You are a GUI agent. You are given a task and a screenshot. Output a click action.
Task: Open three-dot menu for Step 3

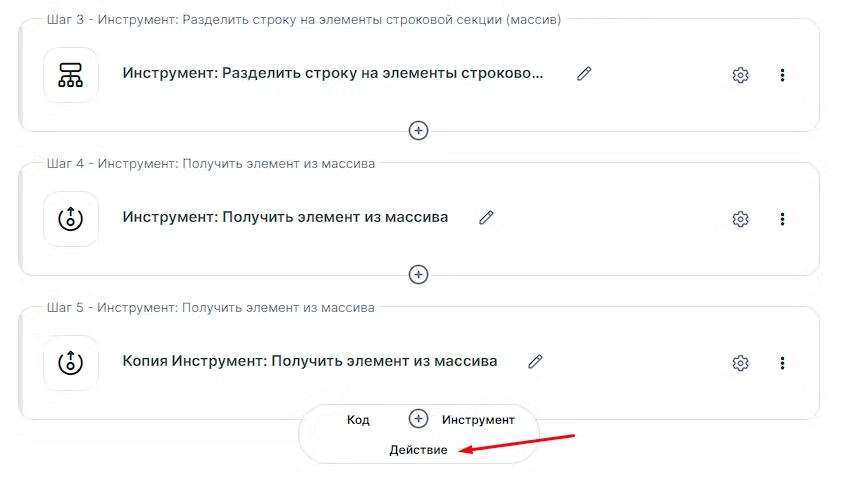coord(782,75)
